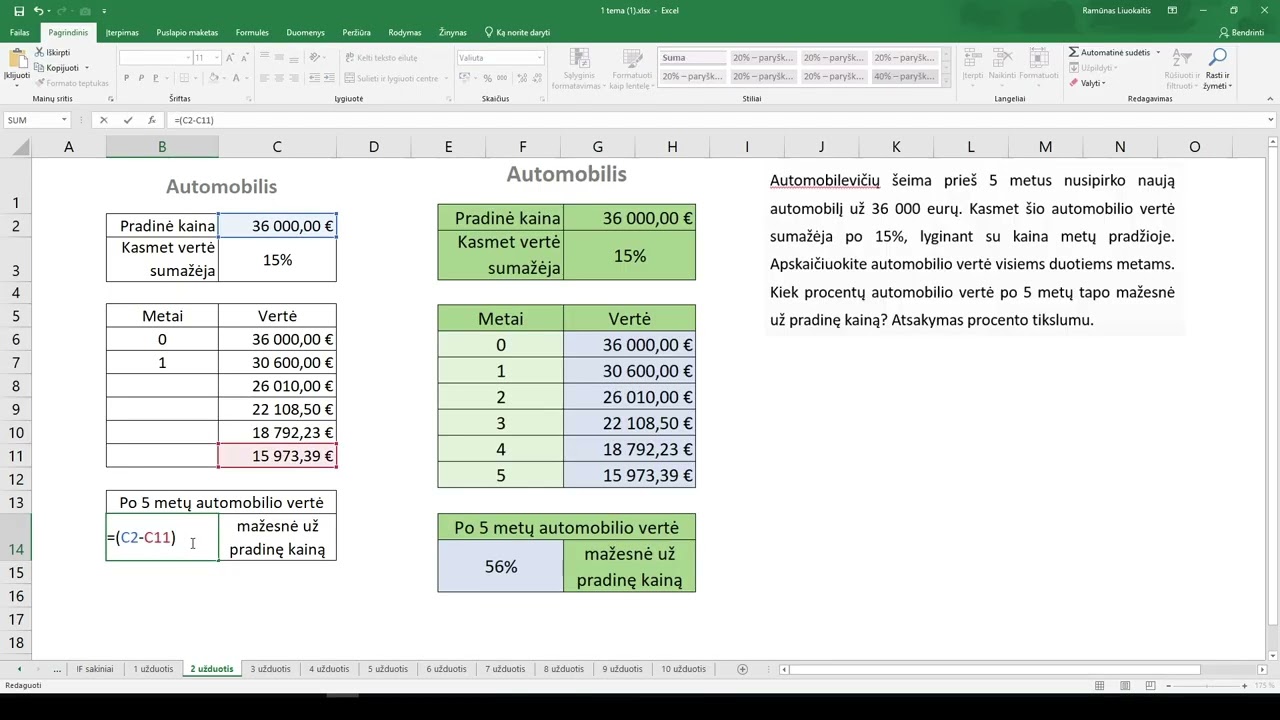This screenshot has height=720, width=1280.
Task: Click Kelti teksto eilutę wrap text
Action: click(381, 58)
